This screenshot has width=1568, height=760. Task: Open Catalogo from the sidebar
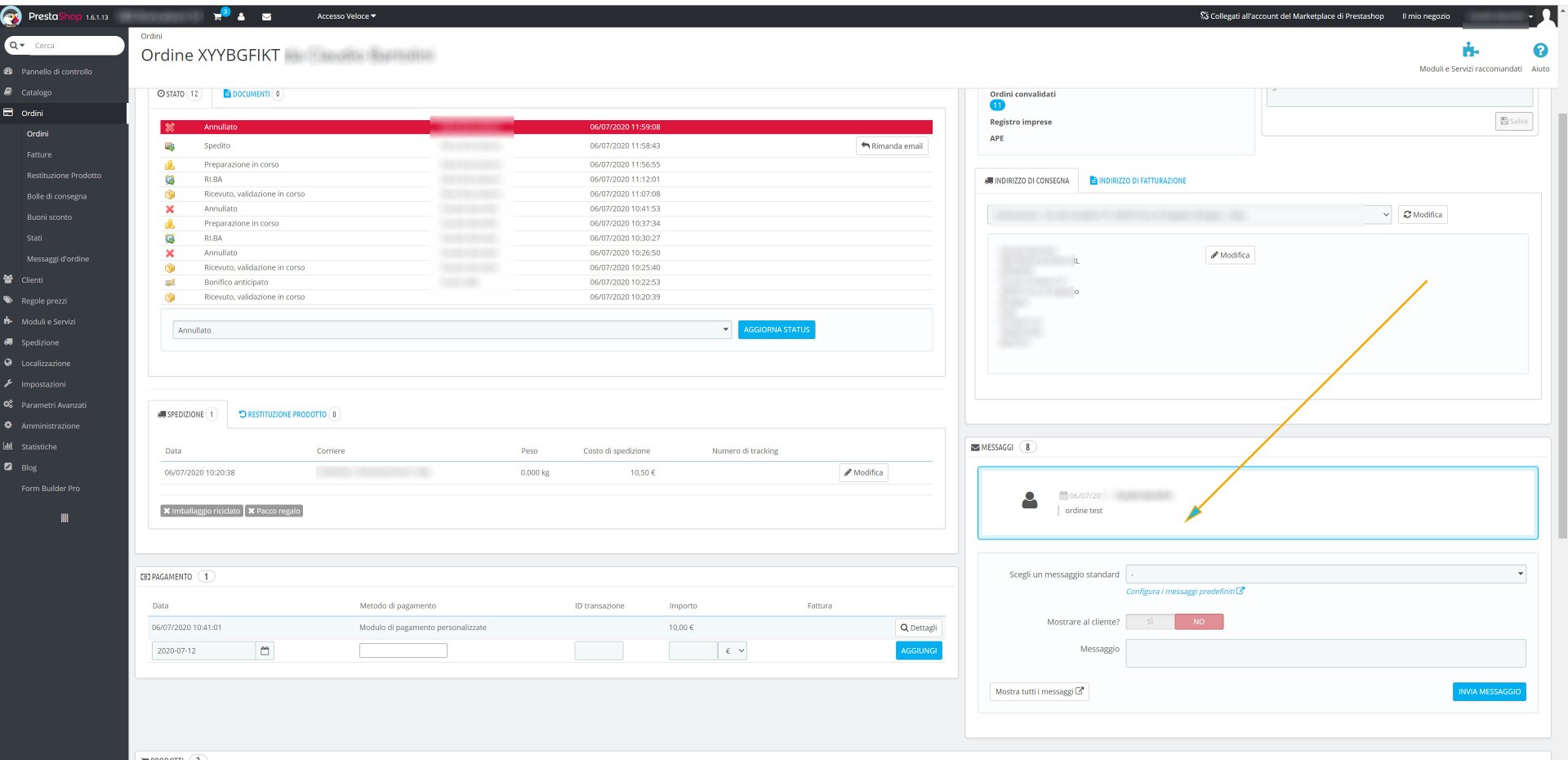click(37, 92)
